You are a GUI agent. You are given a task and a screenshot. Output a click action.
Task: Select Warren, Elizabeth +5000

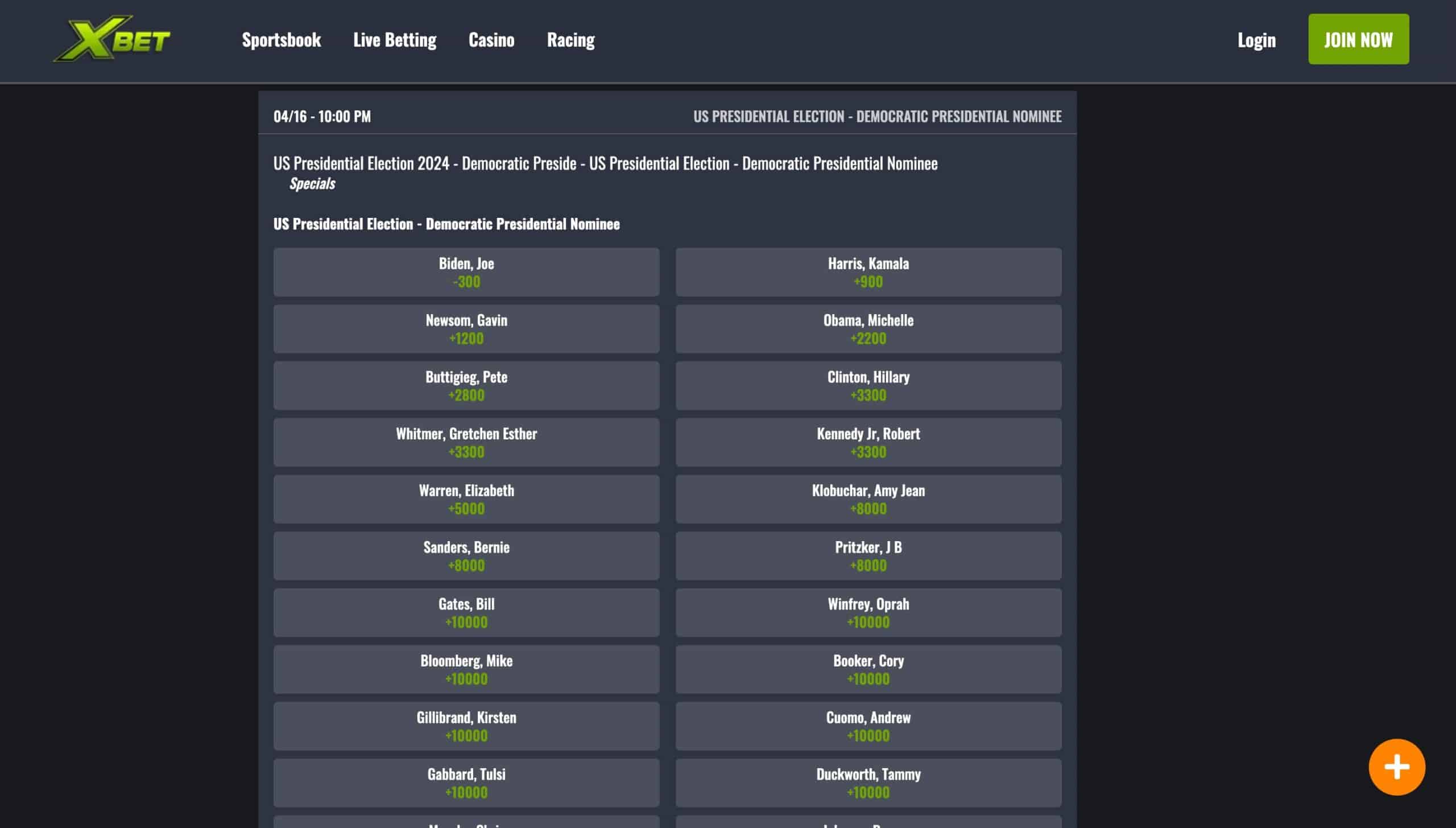click(x=466, y=499)
